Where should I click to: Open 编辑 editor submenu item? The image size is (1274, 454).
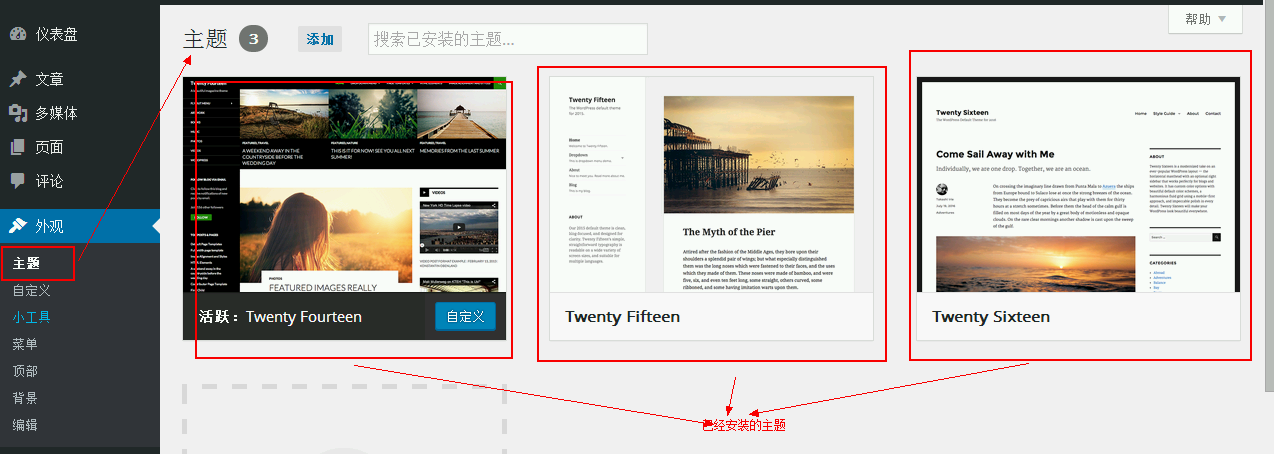(x=26, y=425)
